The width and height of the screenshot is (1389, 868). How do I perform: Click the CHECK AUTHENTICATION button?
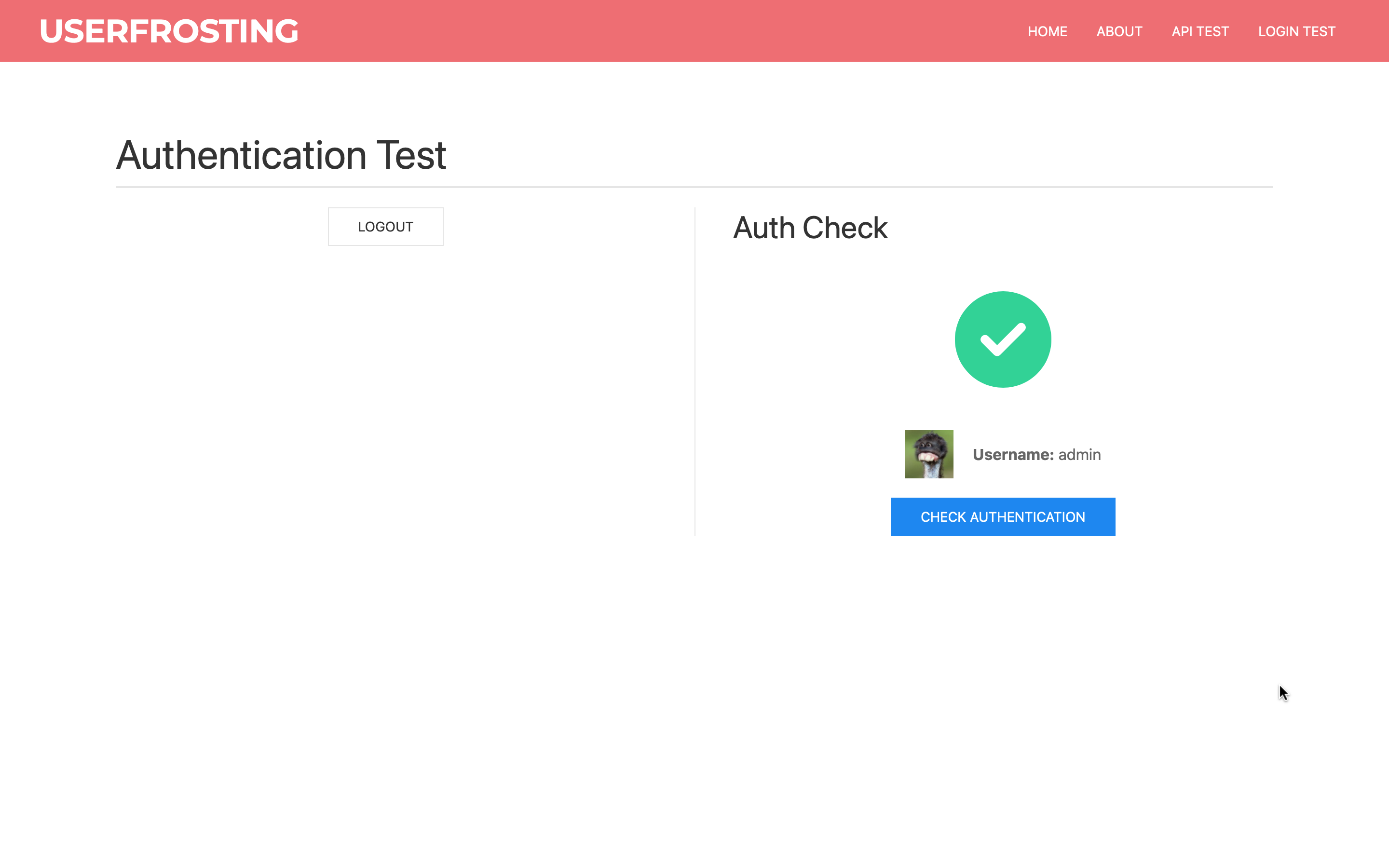pos(1002,516)
